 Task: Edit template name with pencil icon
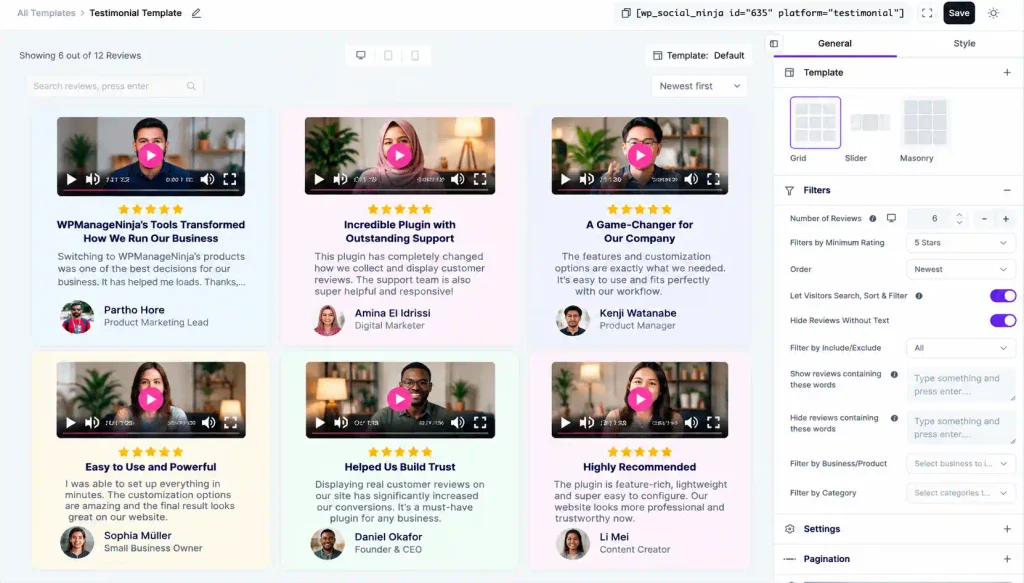196,13
